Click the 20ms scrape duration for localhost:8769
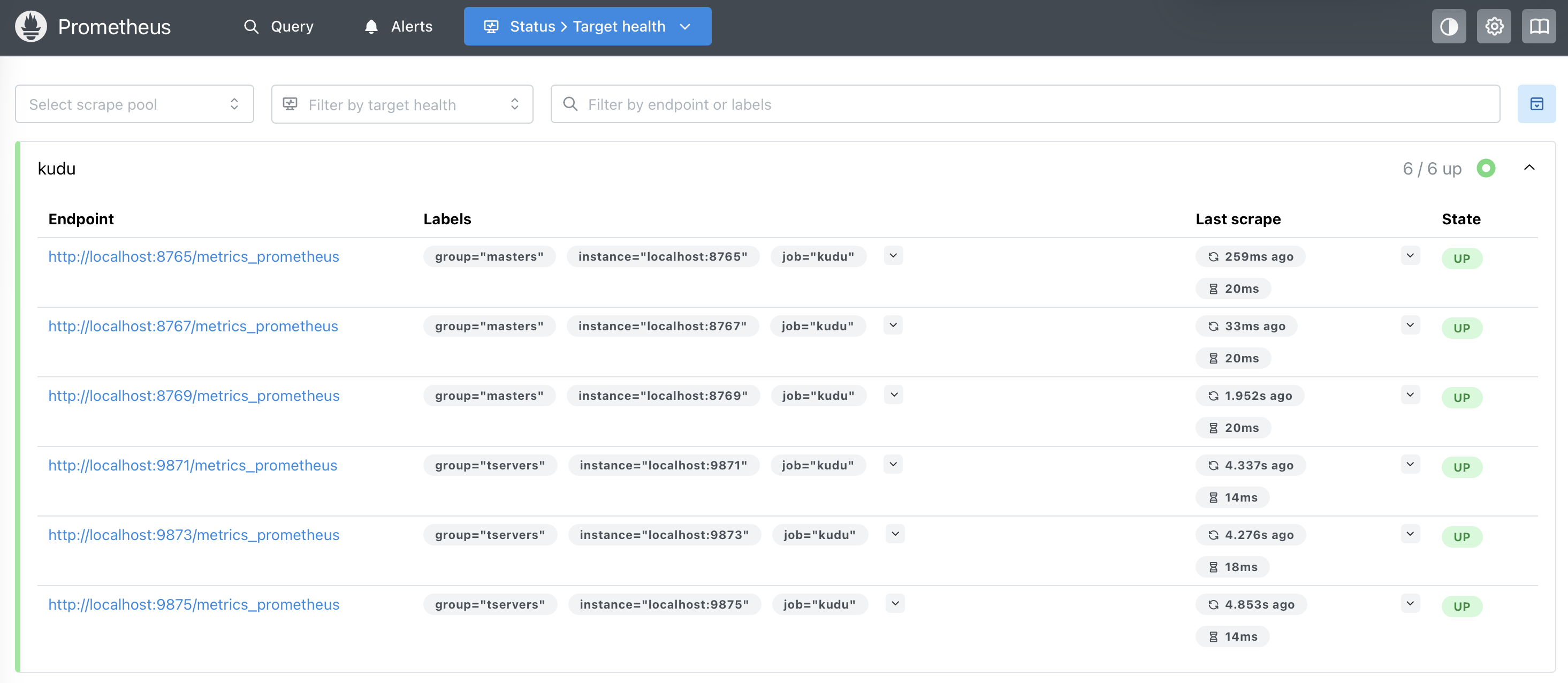1568x683 pixels. (x=1233, y=427)
